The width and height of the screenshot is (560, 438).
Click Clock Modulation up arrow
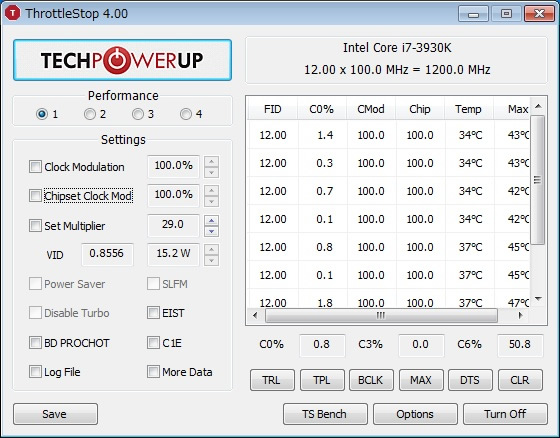click(211, 161)
